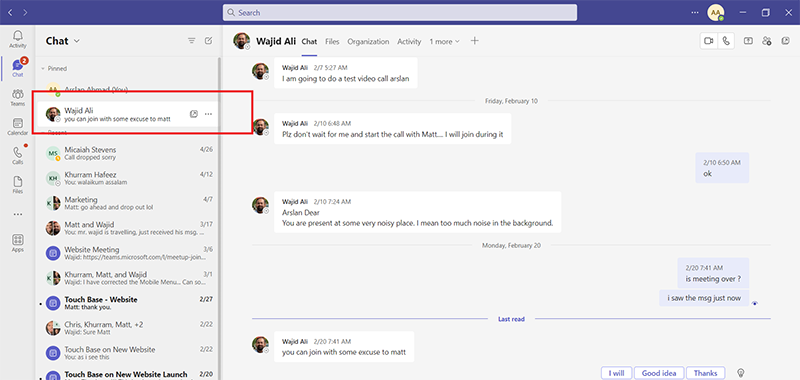Open the Calendar in sidebar

point(18,126)
